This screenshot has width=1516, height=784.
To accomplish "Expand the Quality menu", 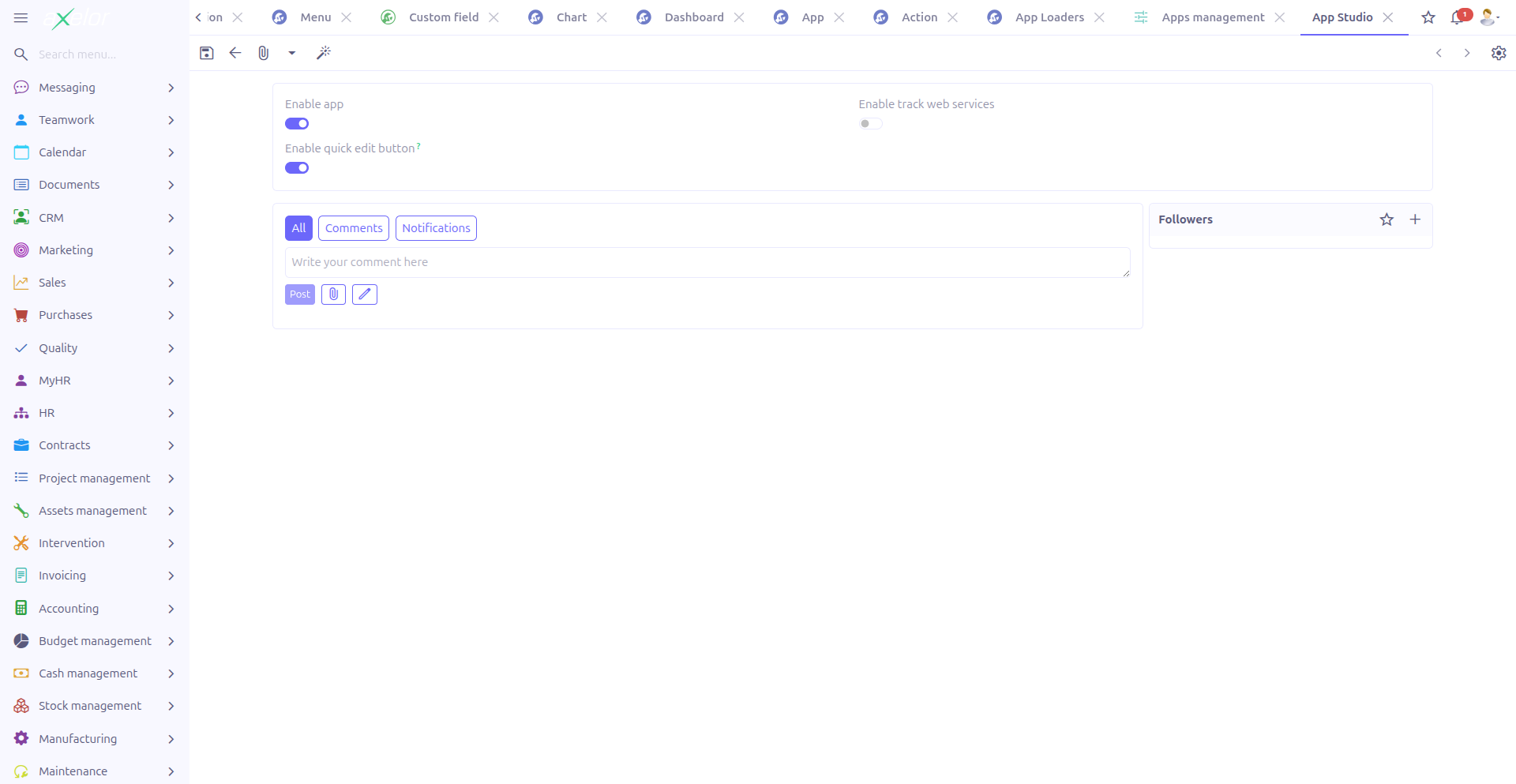I will pos(95,348).
